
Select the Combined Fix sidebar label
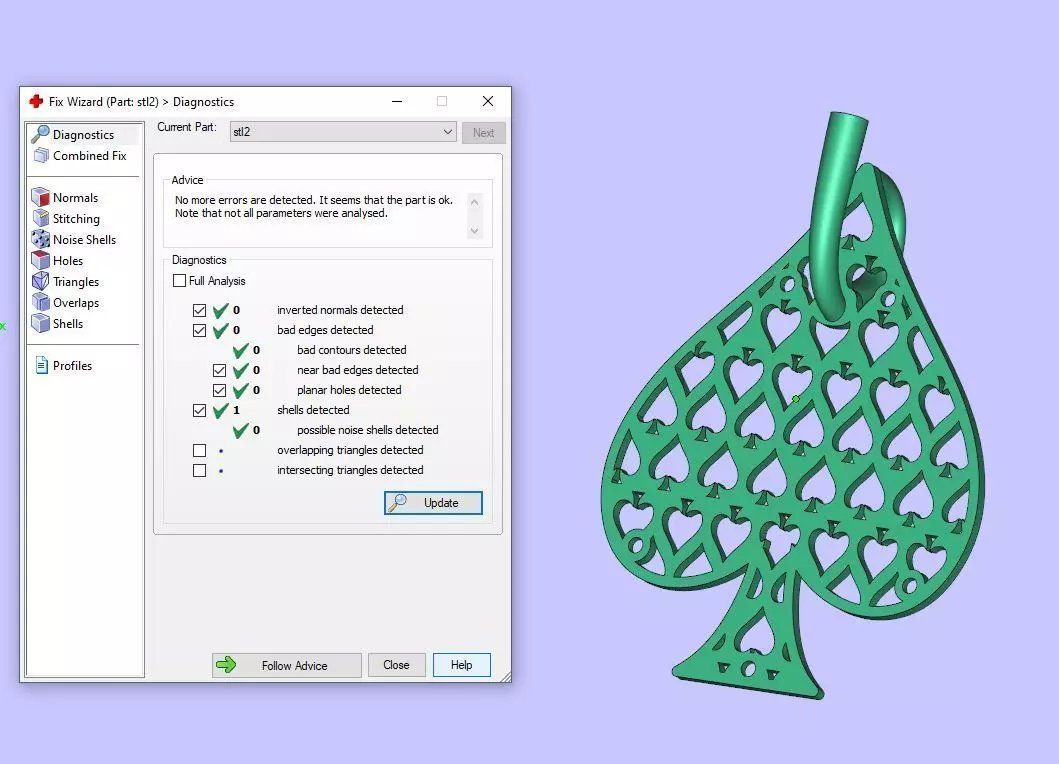point(90,155)
